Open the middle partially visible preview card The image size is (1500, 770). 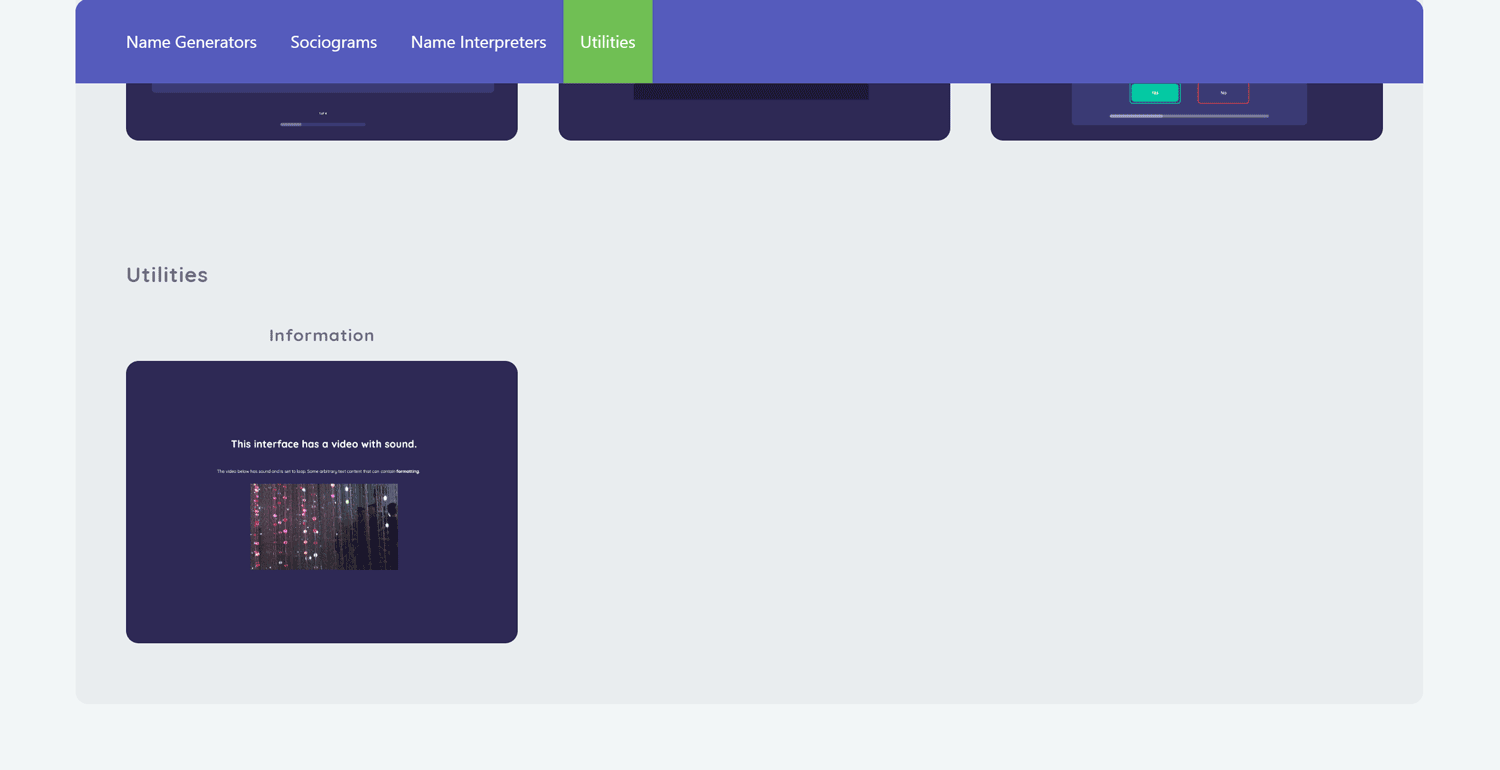[753, 120]
